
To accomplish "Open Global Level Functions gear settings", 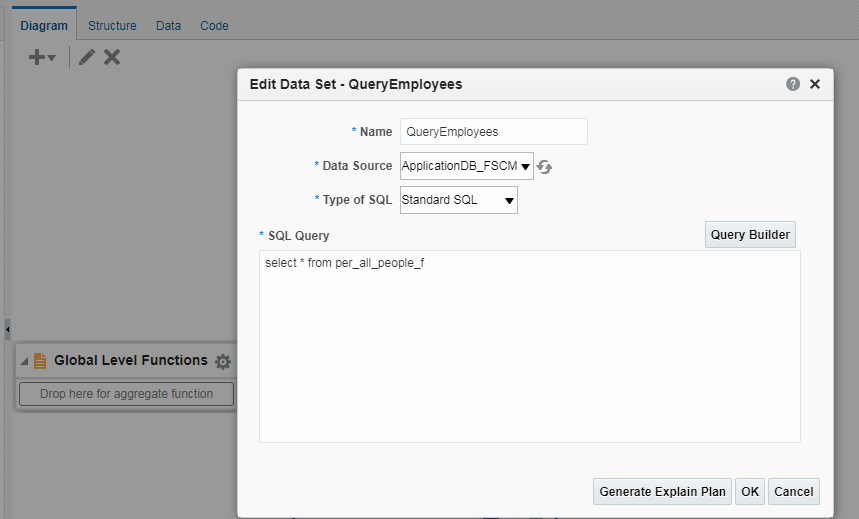I will 223,362.
